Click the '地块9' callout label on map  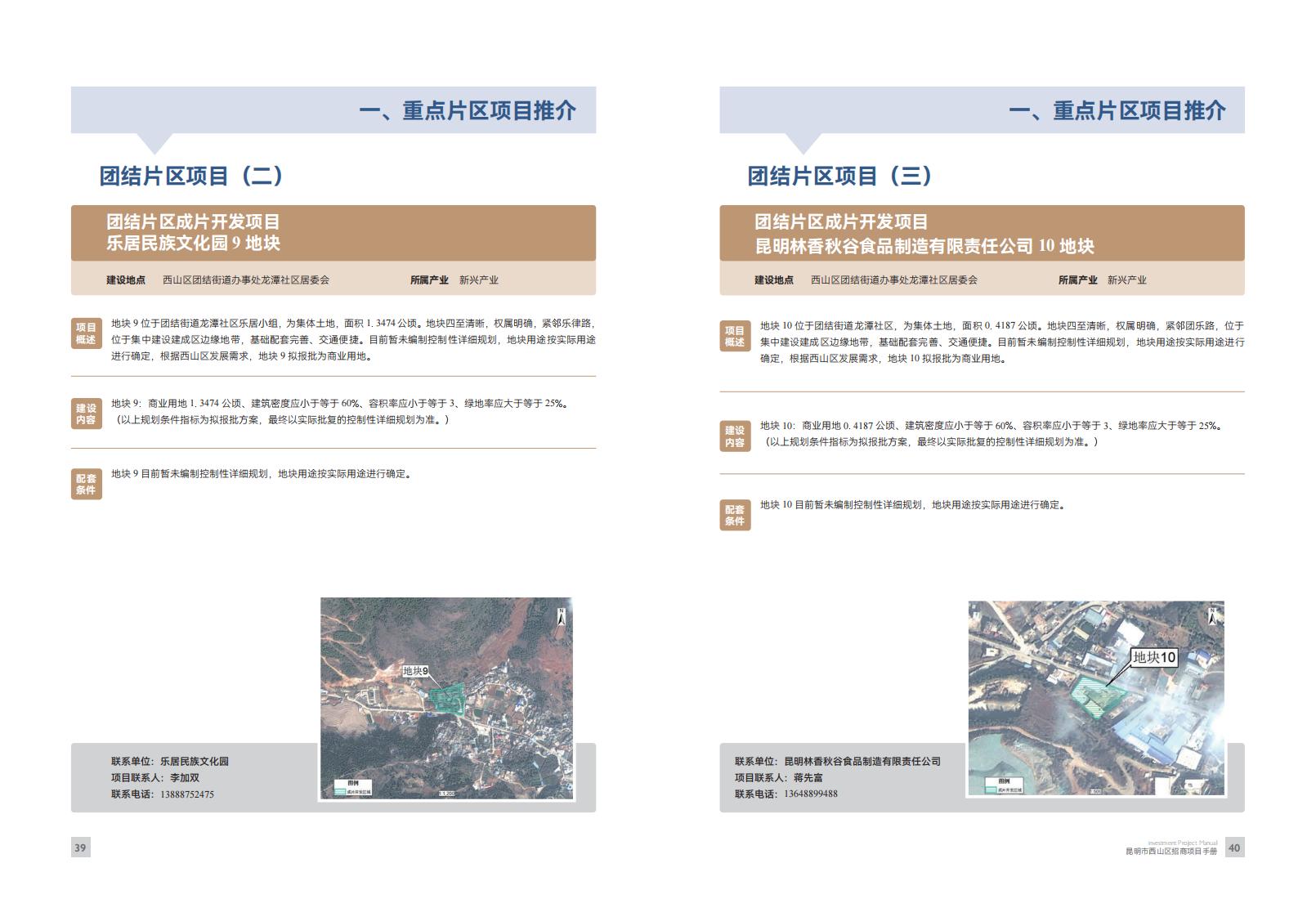[416, 671]
